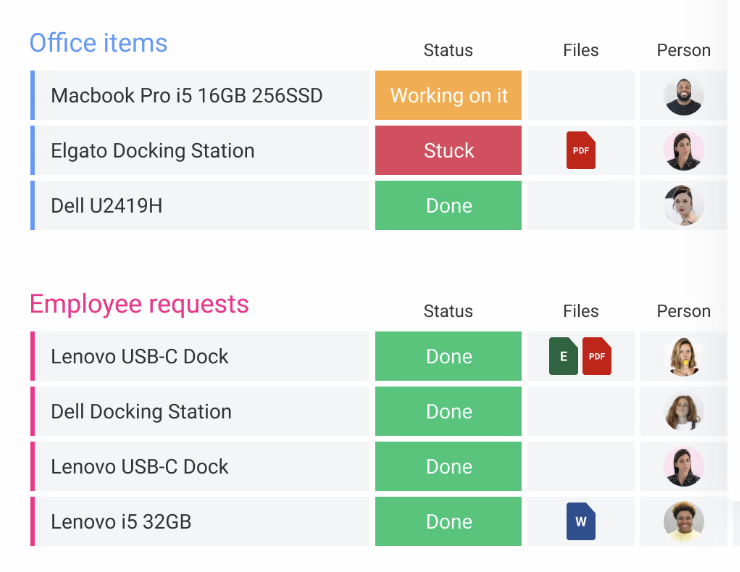Click the person avatar for Dell Docking Station row
This screenshot has height=572, width=740.
tap(683, 411)
